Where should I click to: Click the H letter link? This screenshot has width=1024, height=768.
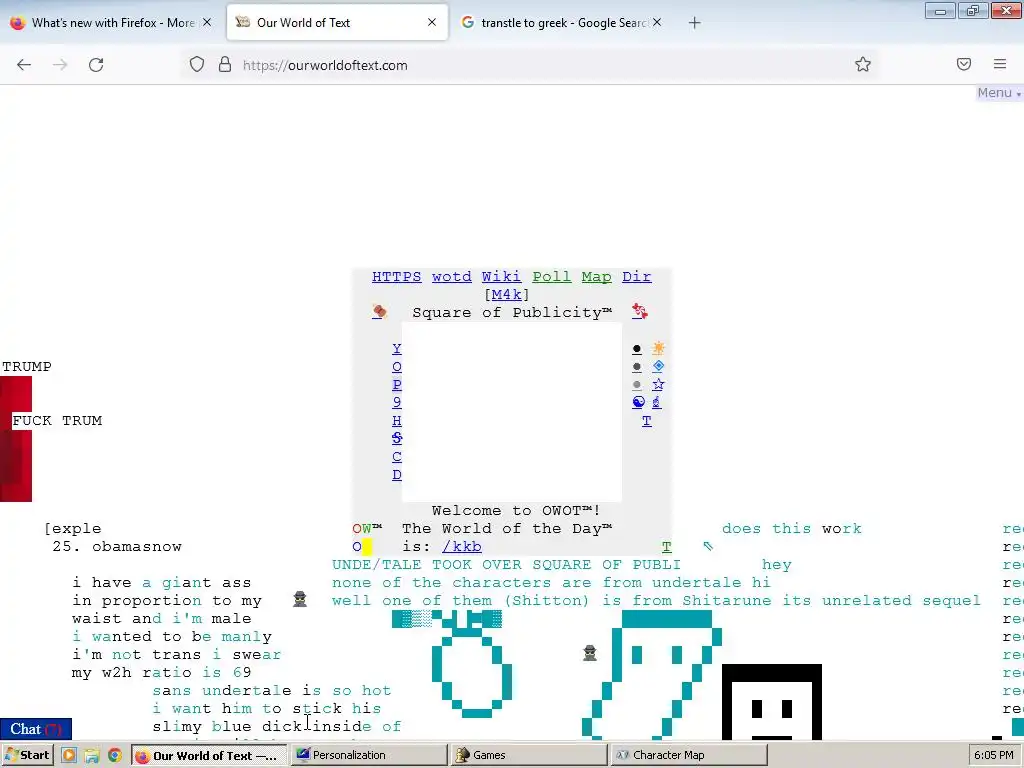[x=396, y=421]
